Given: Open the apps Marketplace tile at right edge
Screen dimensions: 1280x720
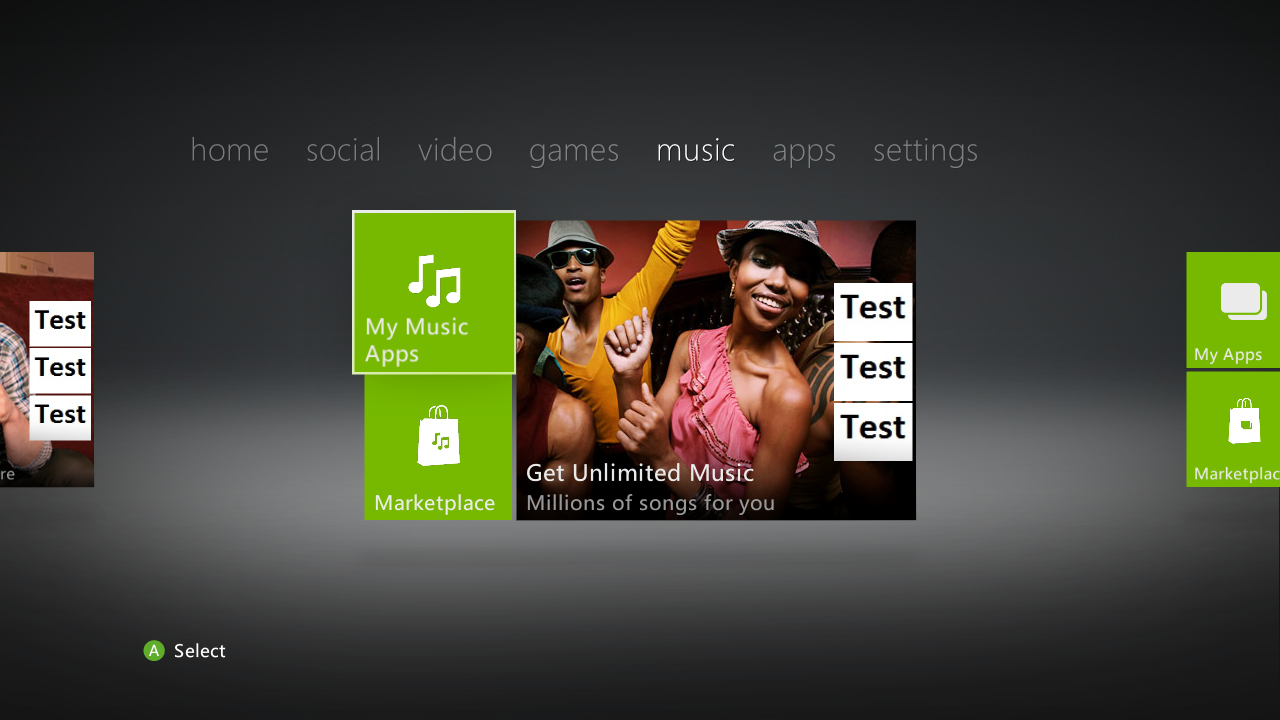Looking at the screenshot, I should point(1233,429).
